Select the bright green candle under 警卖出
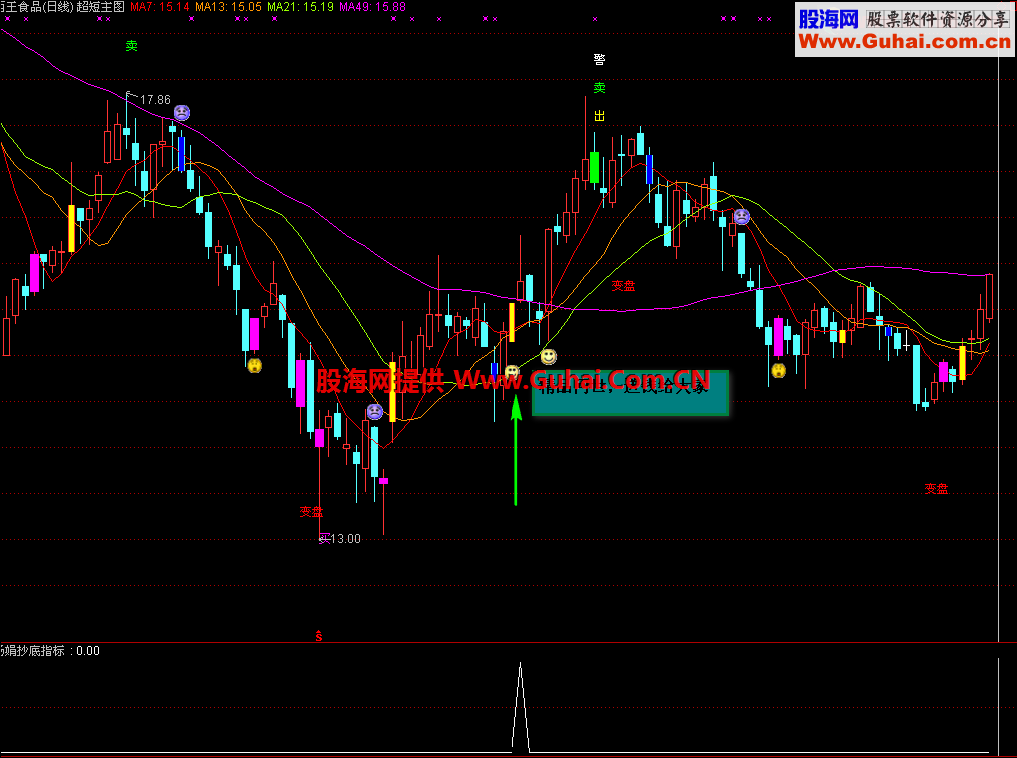 594,167
